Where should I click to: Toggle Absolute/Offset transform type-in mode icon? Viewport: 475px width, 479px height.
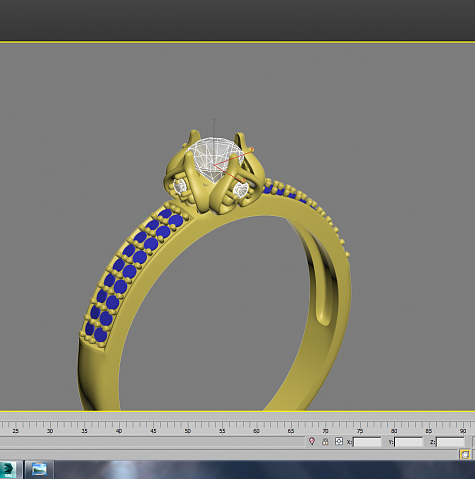339,441
